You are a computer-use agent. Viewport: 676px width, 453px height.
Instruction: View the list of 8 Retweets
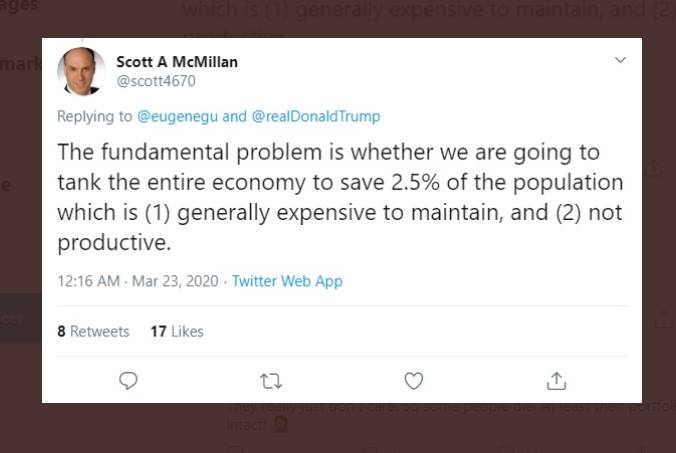click(x=93, y=331)
